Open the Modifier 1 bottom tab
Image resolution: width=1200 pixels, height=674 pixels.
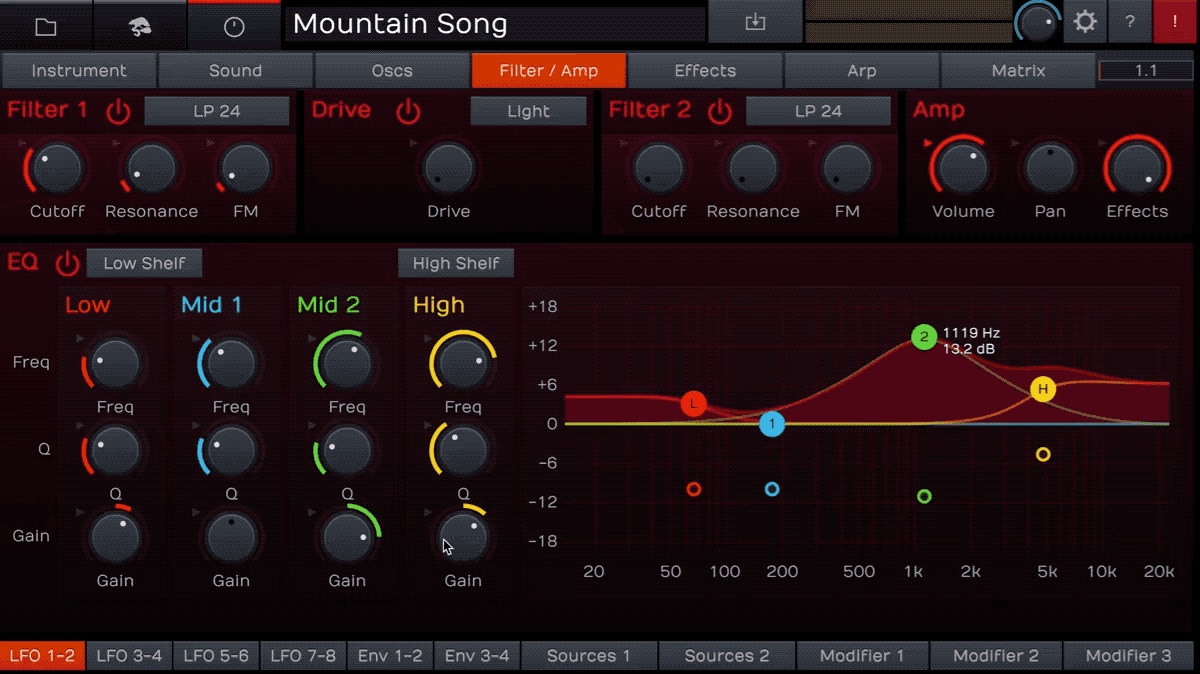(862, 656)
